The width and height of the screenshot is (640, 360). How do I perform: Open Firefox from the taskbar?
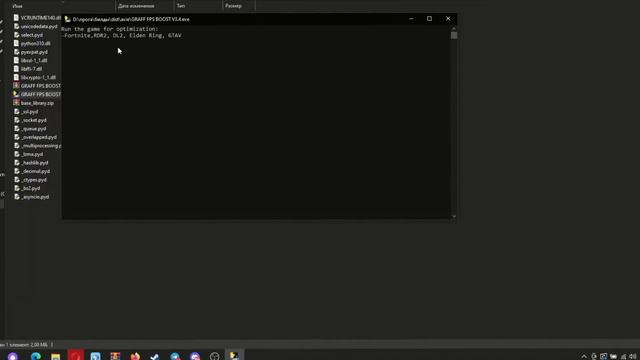click(x=135, y=356)
